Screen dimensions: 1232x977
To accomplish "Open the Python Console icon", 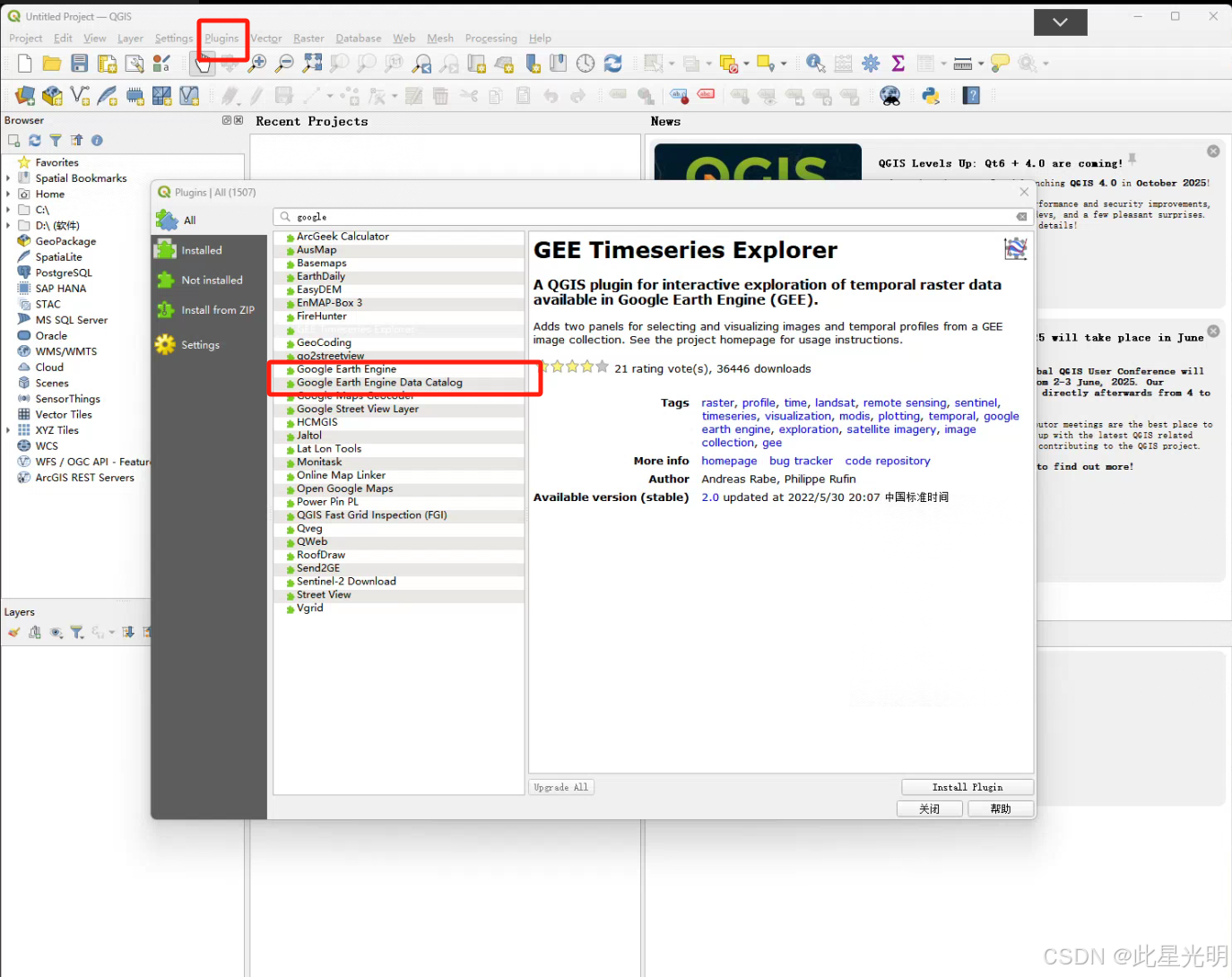I will pyautogui.click(x=931, y=96).
